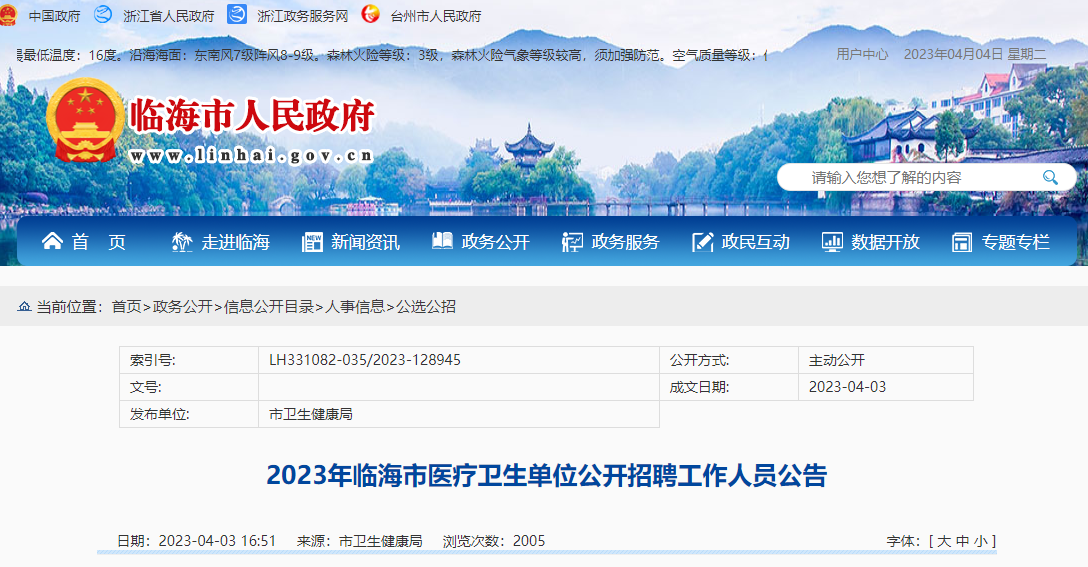1088x567 pixels.
Task: Click the open book icon for 政务公开
Action: tap(442, 241)
